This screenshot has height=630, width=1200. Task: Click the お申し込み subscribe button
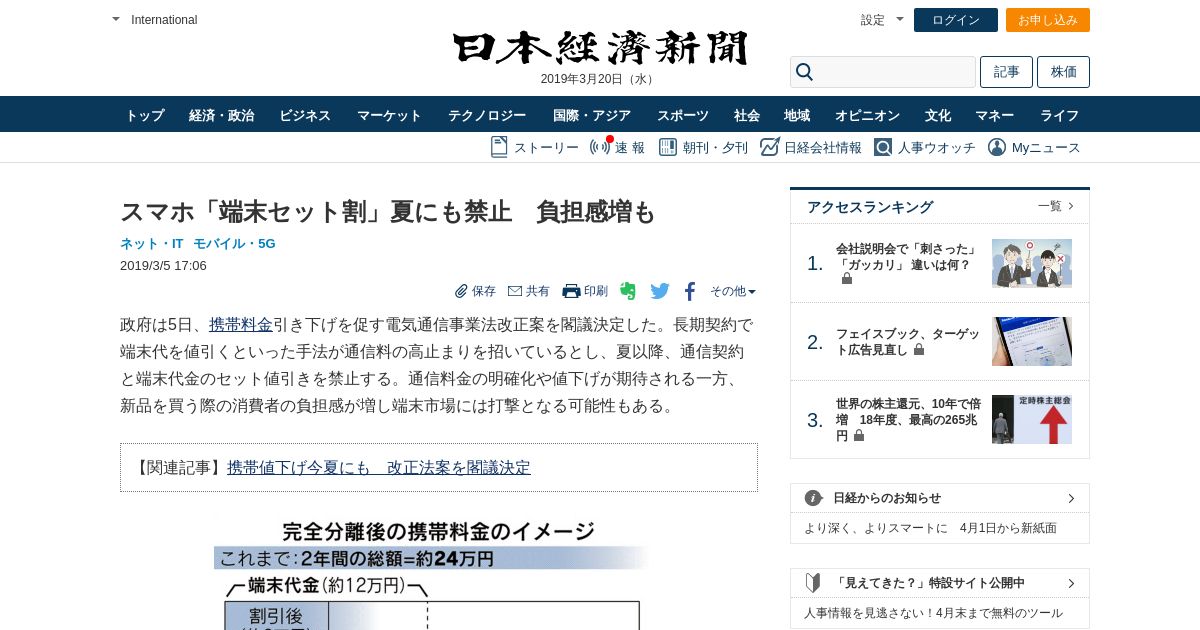pos(1048,20)
